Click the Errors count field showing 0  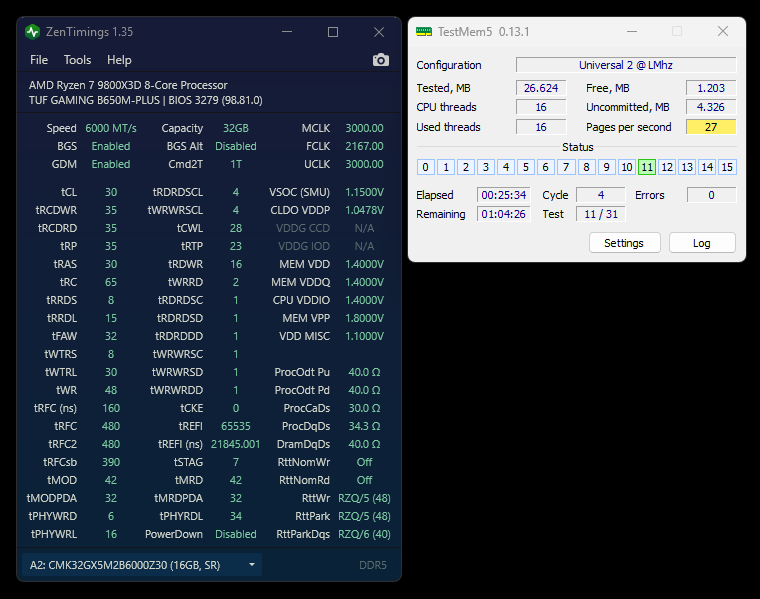click(711, 195)
